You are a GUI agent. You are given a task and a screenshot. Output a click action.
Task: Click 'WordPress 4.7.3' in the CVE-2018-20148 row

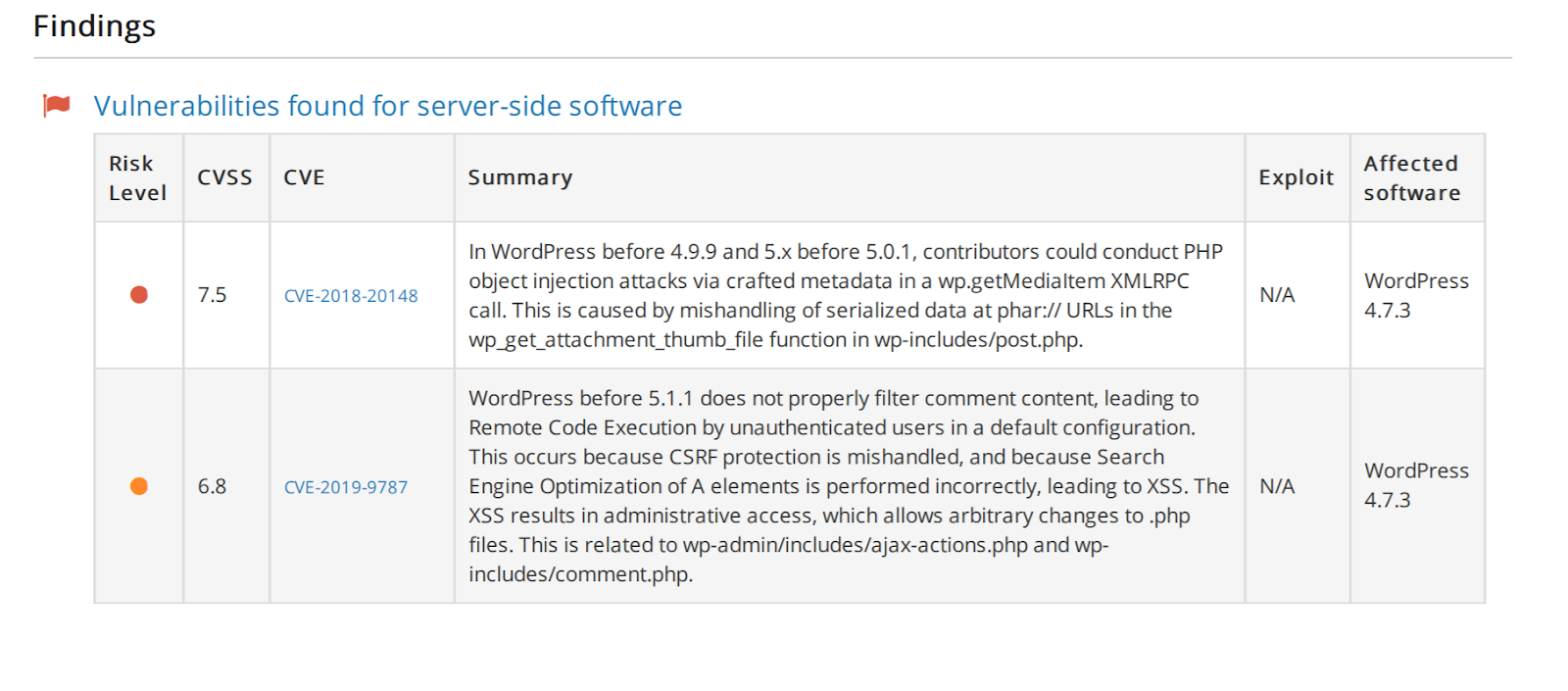(1416, 296)
